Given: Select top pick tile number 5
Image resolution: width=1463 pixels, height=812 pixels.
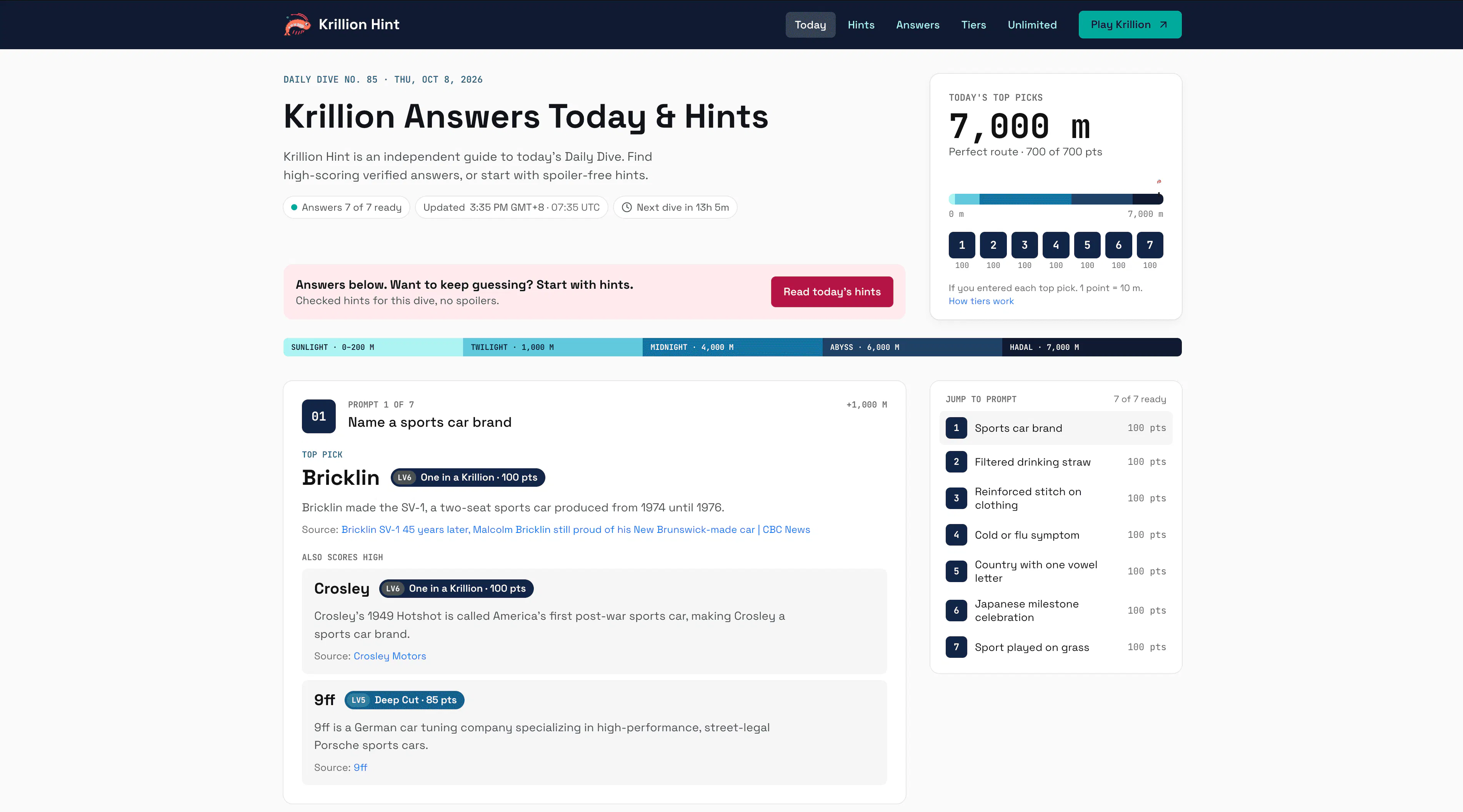Looking at the screenshot, I should point(1087,245).
